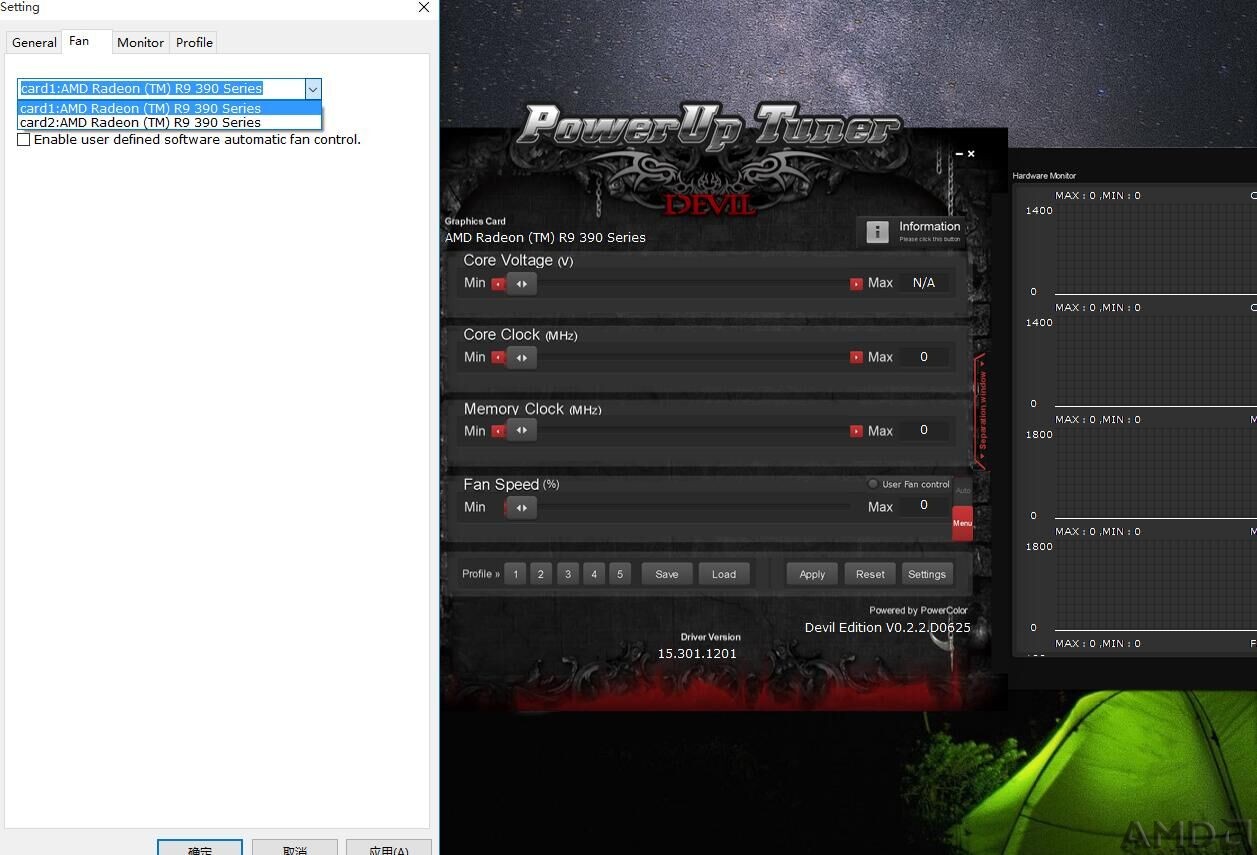The image size is (1257, 855).
Task: Click the driver version text 15.301.1201
Action: pyautogui.click(x=697, y=654)
